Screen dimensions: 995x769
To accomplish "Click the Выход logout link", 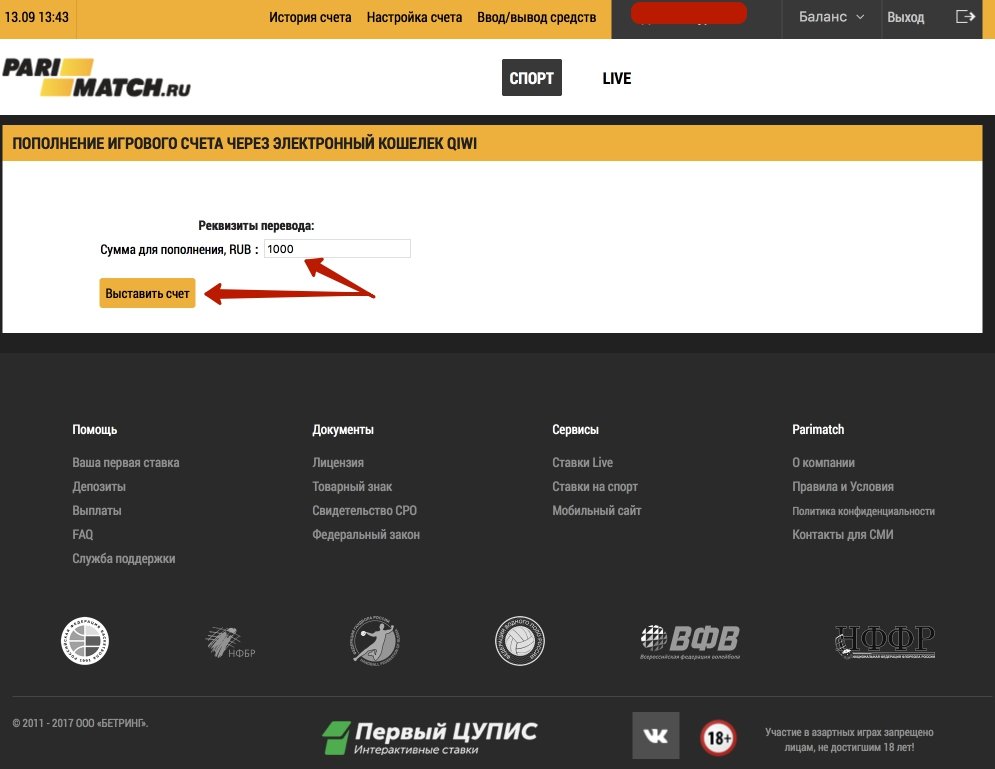I will (906, 17).
